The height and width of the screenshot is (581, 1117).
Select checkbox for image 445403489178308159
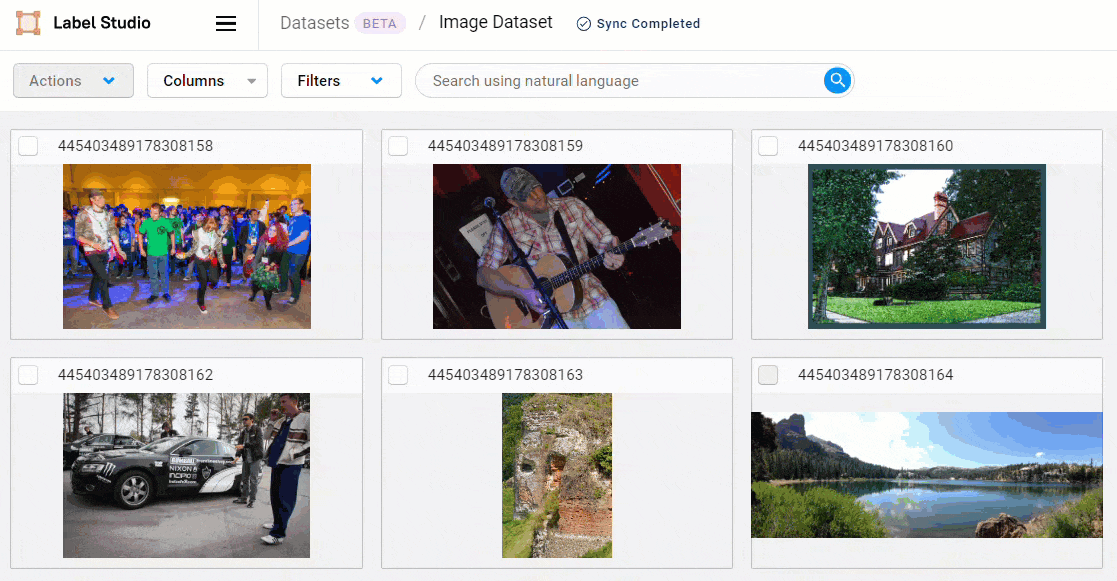(x=398, y=146)
